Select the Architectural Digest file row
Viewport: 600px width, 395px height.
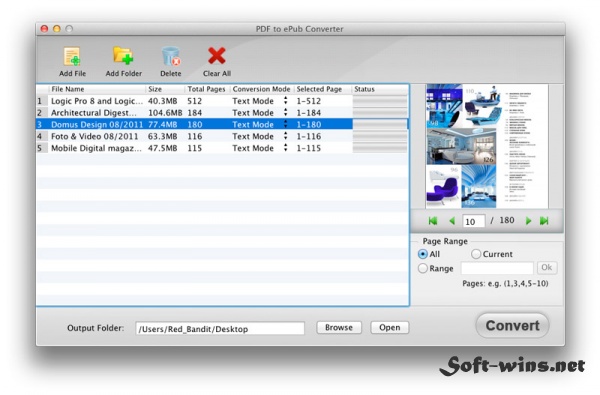(x=222, y=113)
